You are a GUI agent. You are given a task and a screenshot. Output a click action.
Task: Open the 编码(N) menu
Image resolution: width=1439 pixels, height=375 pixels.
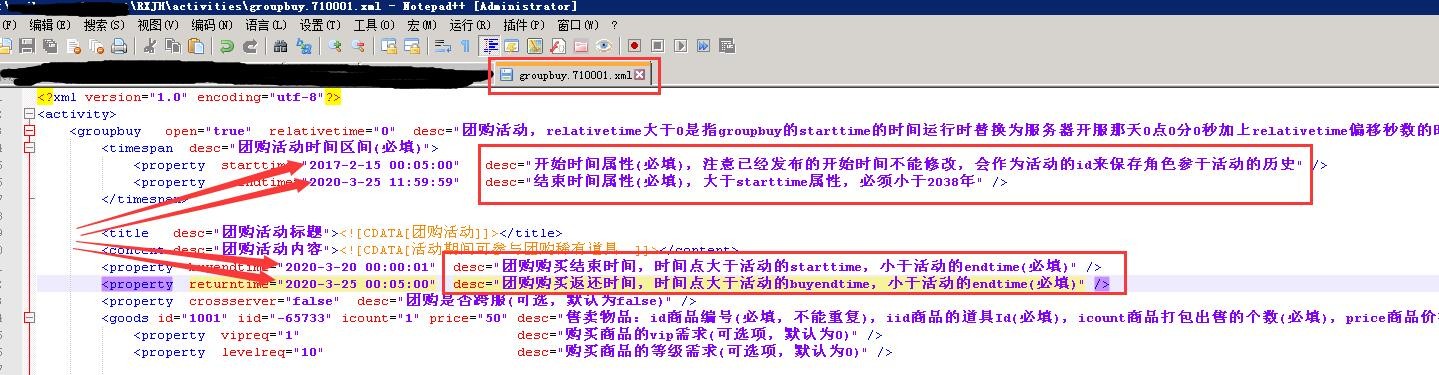coord(212,24)
